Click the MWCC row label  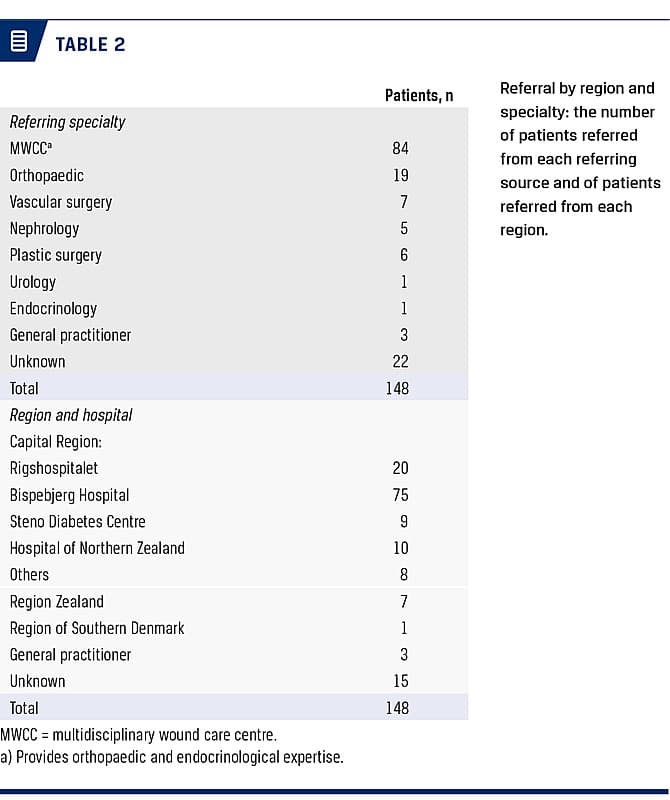(30, 149)
